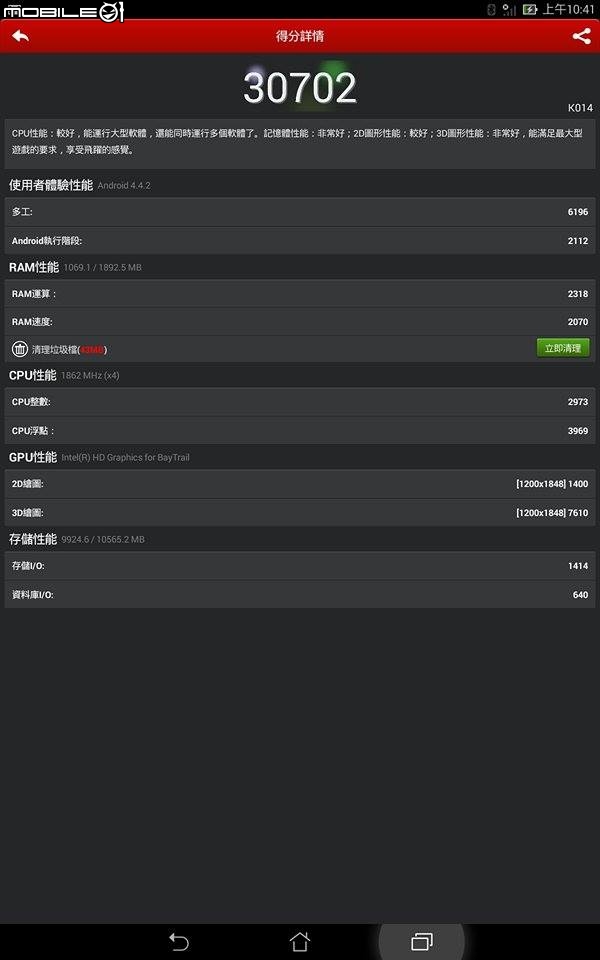Open the share icon in header
Viewport: 600px width, 960px height.
(x=581, y=36)
